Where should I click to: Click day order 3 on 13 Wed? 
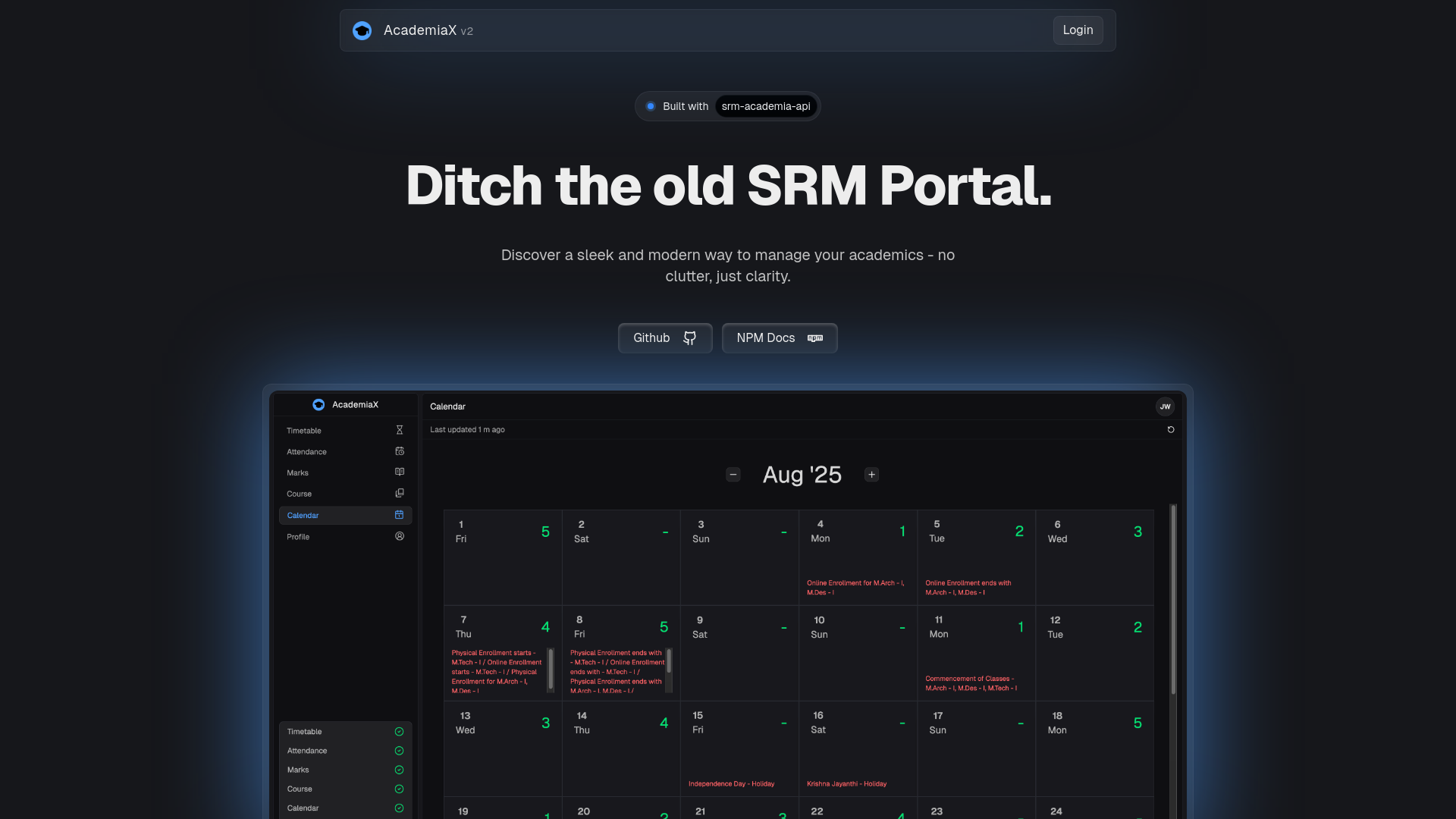[545, 723]
